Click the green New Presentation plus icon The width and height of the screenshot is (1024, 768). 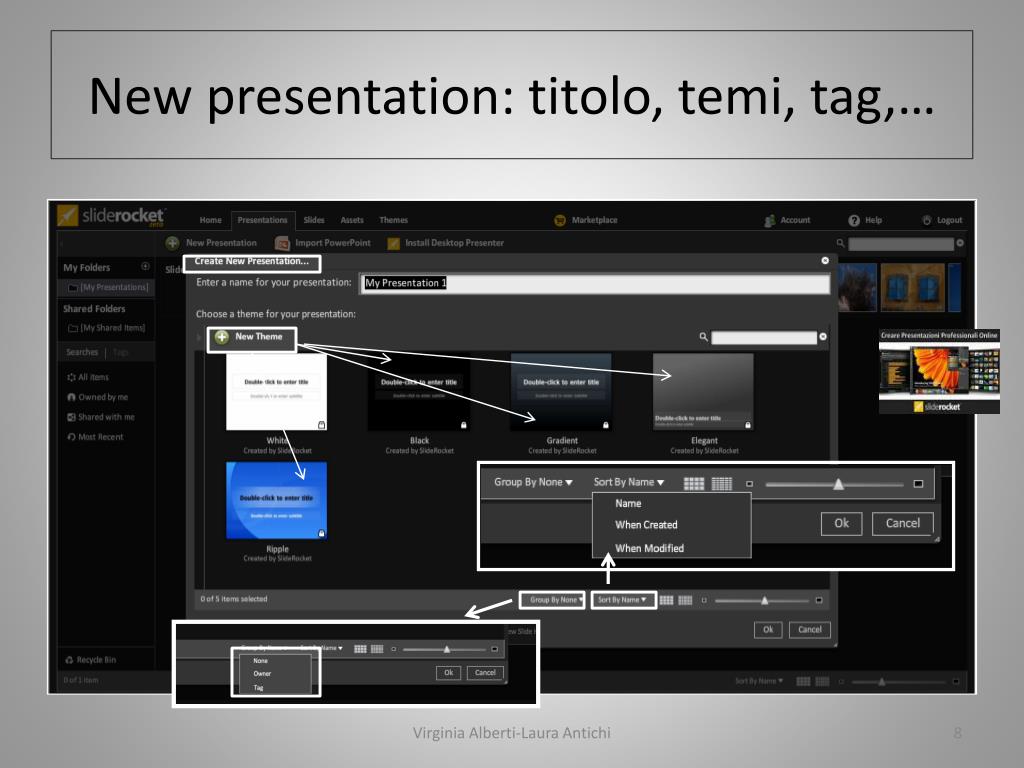[x=172, y=243]
